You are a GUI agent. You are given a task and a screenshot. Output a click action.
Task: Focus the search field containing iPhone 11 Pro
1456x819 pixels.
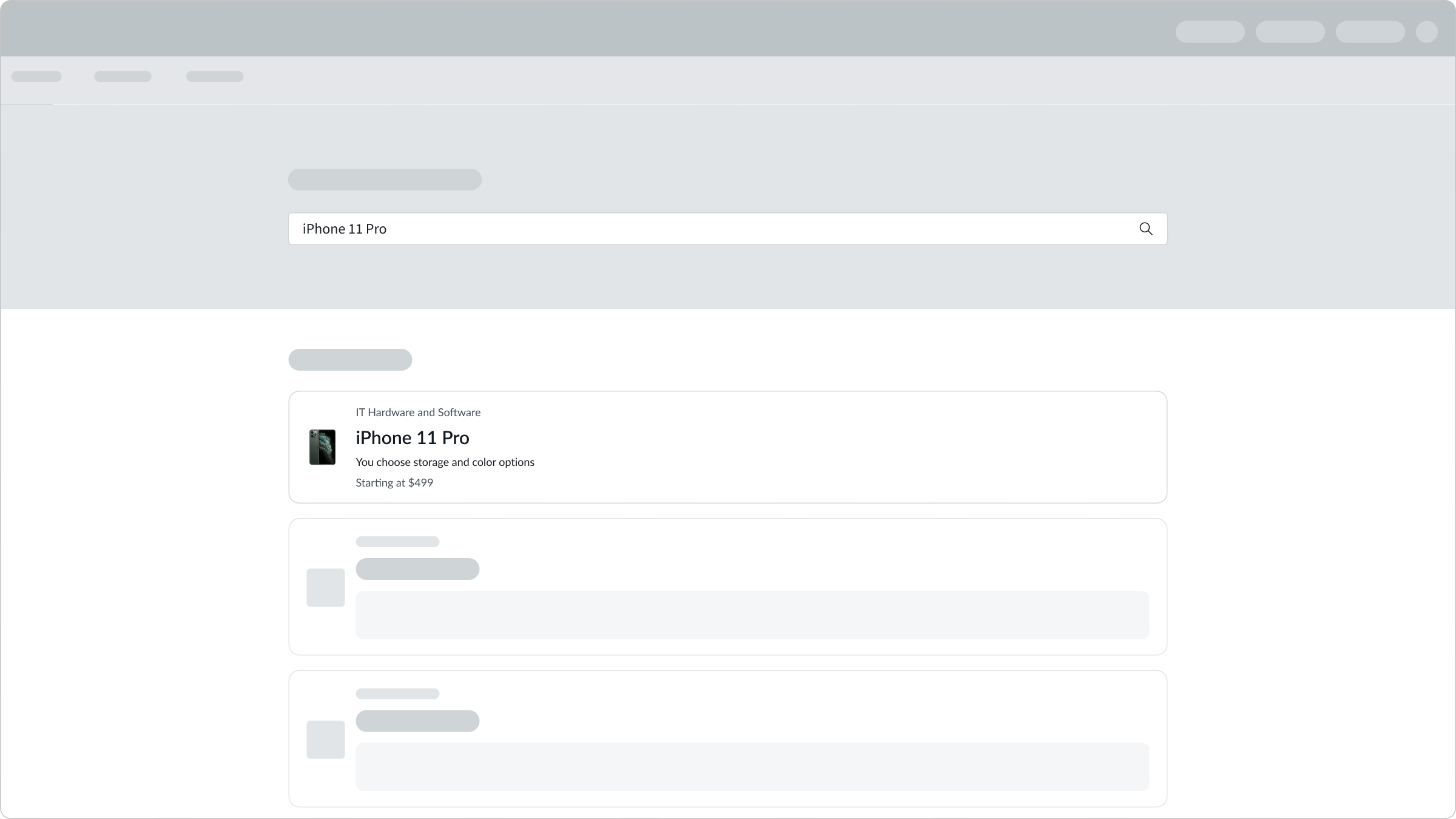tap(727, 229)
